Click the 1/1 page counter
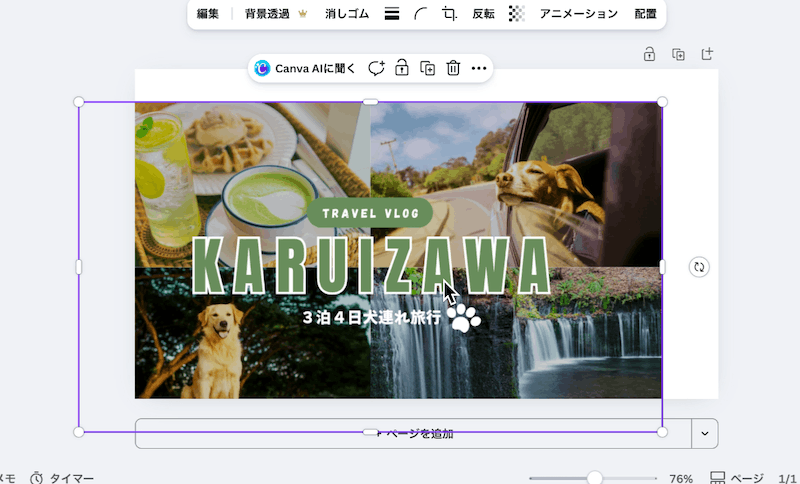 (787, 479)
